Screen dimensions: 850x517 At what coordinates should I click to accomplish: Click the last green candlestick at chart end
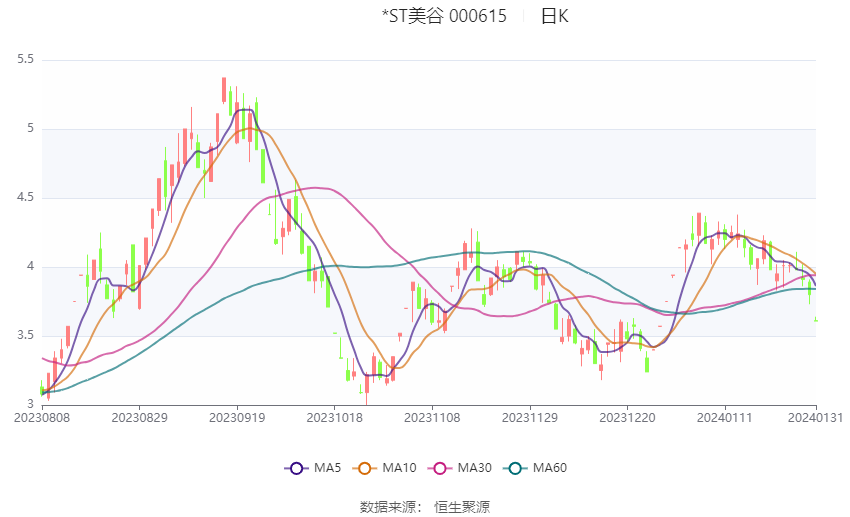click(816, 320)
